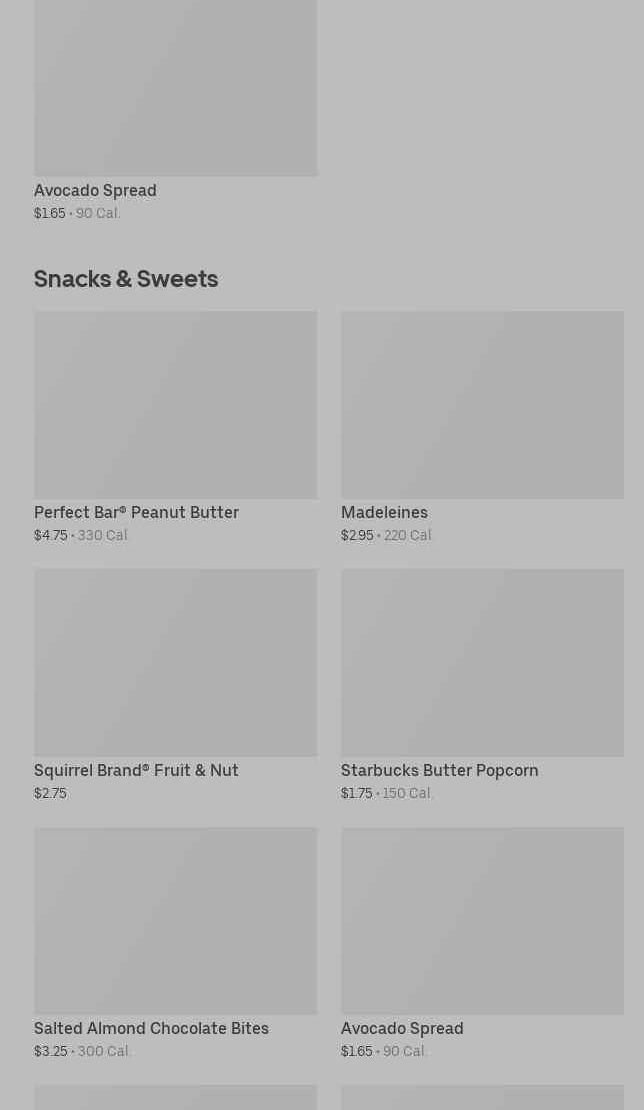The image size is (644, 1110).
Task: Click the $2.95 Madeleines price text
Action: click(x=357, y=535)
